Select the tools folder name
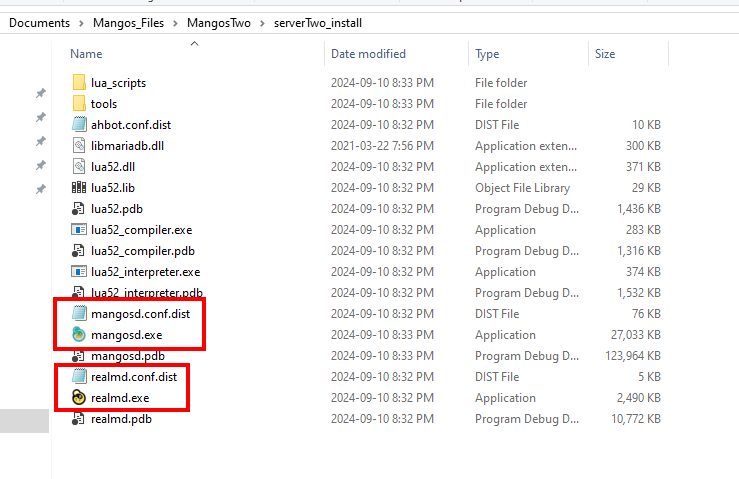 (104, 104)
